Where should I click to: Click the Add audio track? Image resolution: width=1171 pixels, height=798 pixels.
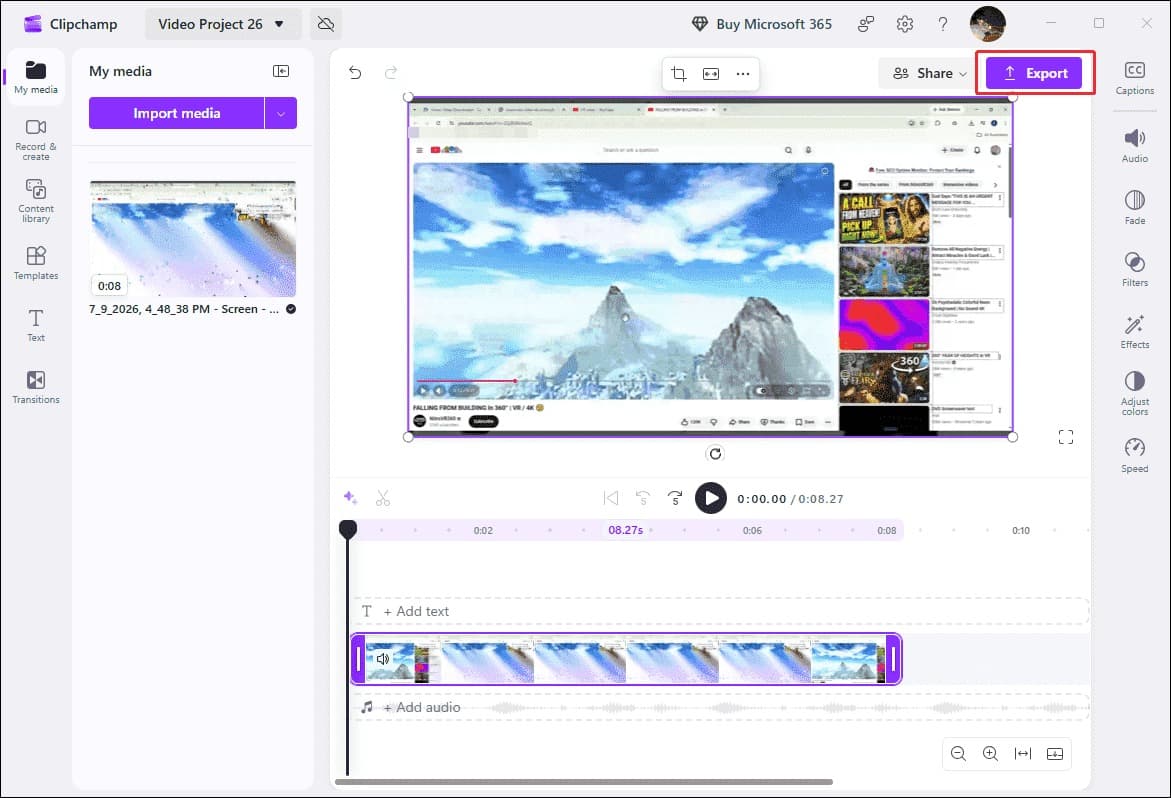[720, 707]
